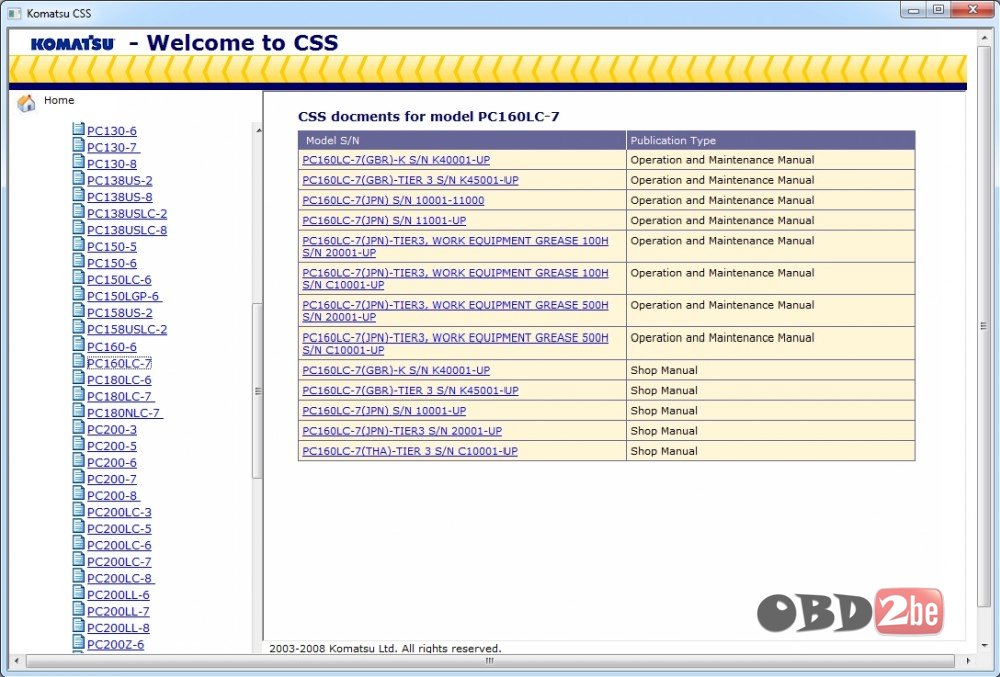Click document icon beside PC200-5
The image size is (1000, 677).
[x=78, y=444]
